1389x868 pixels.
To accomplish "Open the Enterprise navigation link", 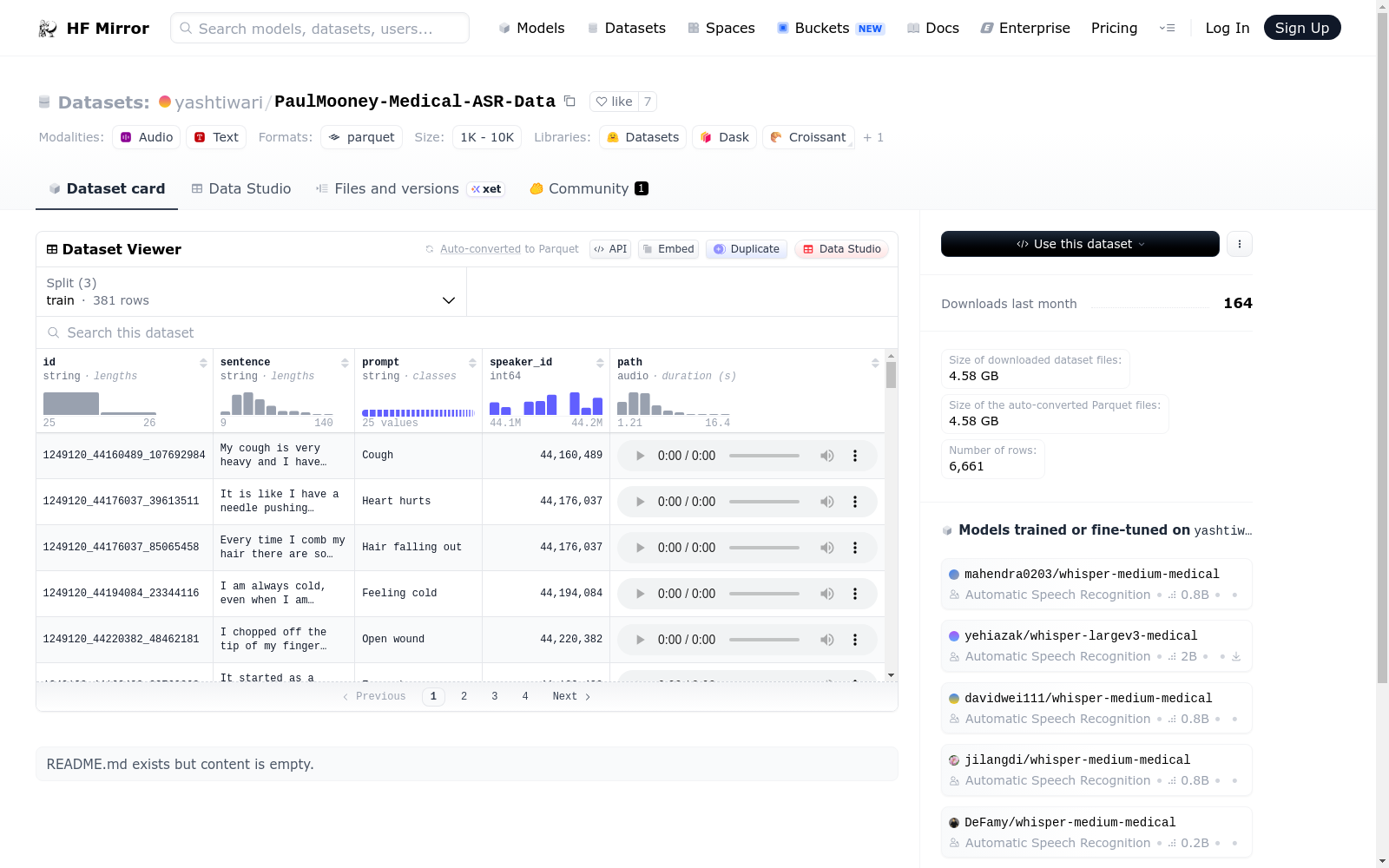I will [1025, 28].
